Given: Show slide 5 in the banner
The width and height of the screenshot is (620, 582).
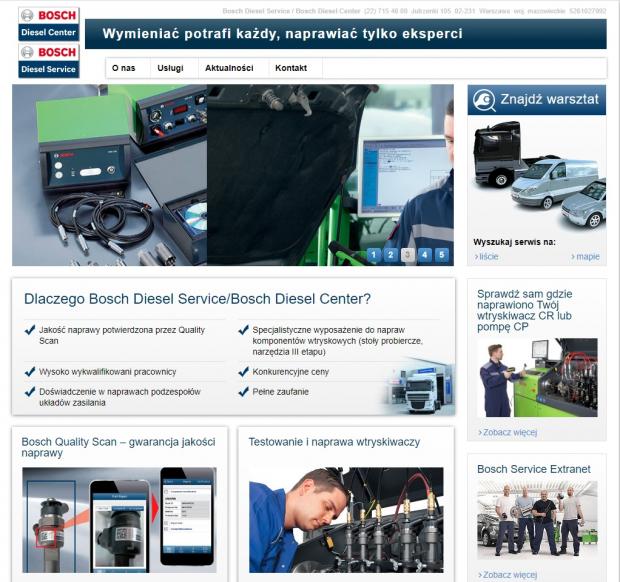Looking at the screenshot, I should click(x=442, y=255).
